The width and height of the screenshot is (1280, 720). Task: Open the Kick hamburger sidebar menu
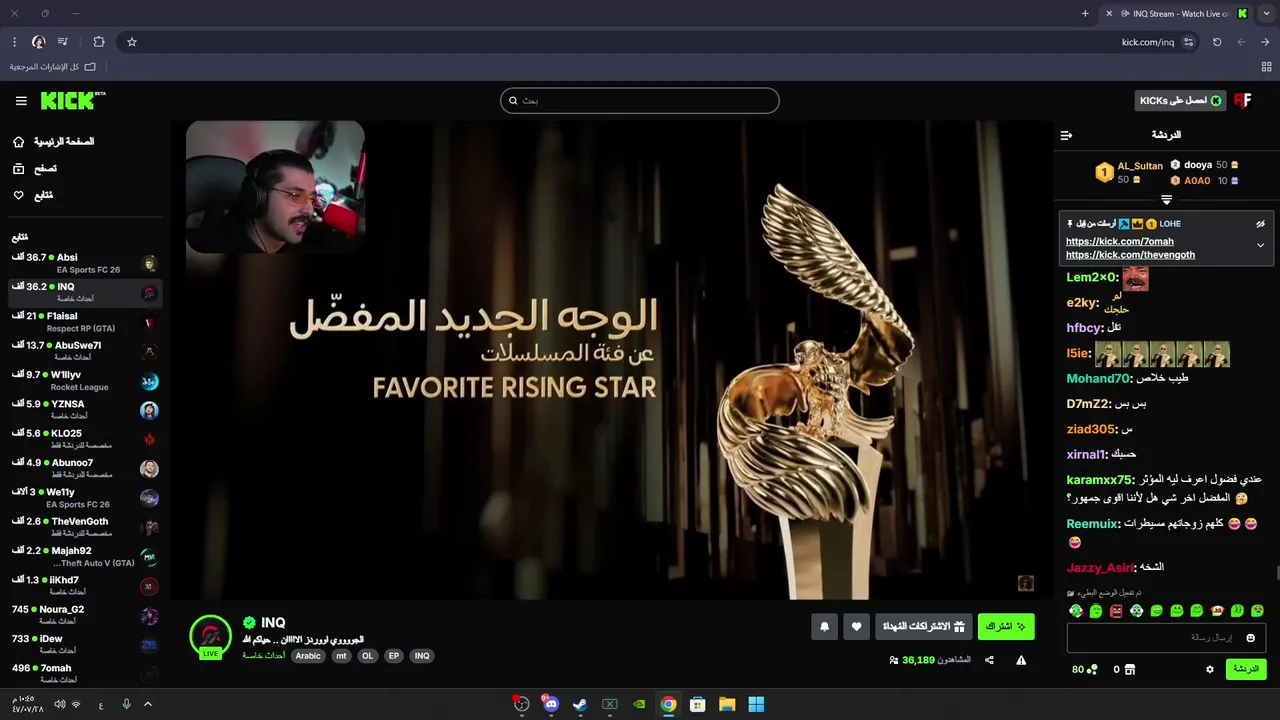tap(21, 100)
